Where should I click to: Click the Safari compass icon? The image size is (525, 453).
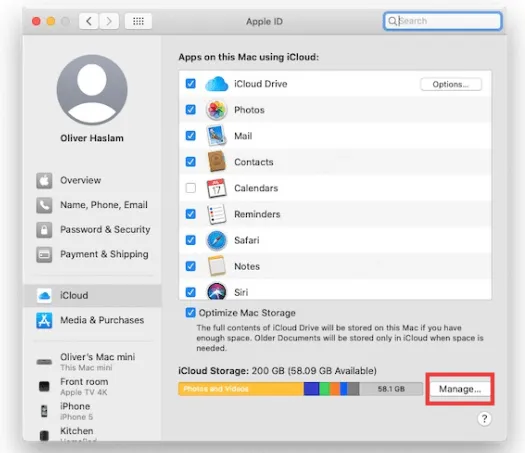point(216,240)
